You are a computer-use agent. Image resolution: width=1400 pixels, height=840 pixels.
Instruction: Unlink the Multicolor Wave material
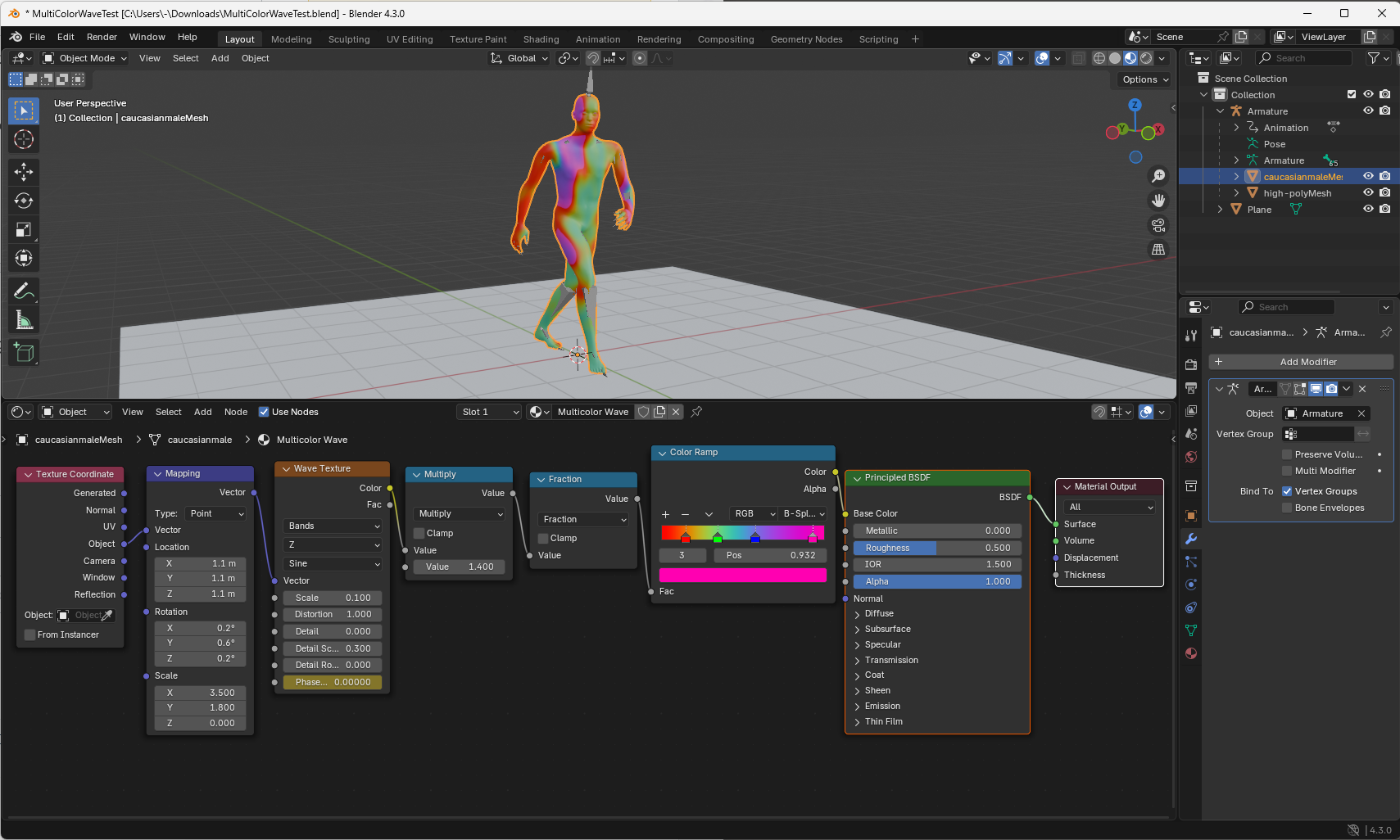point(676,412)
